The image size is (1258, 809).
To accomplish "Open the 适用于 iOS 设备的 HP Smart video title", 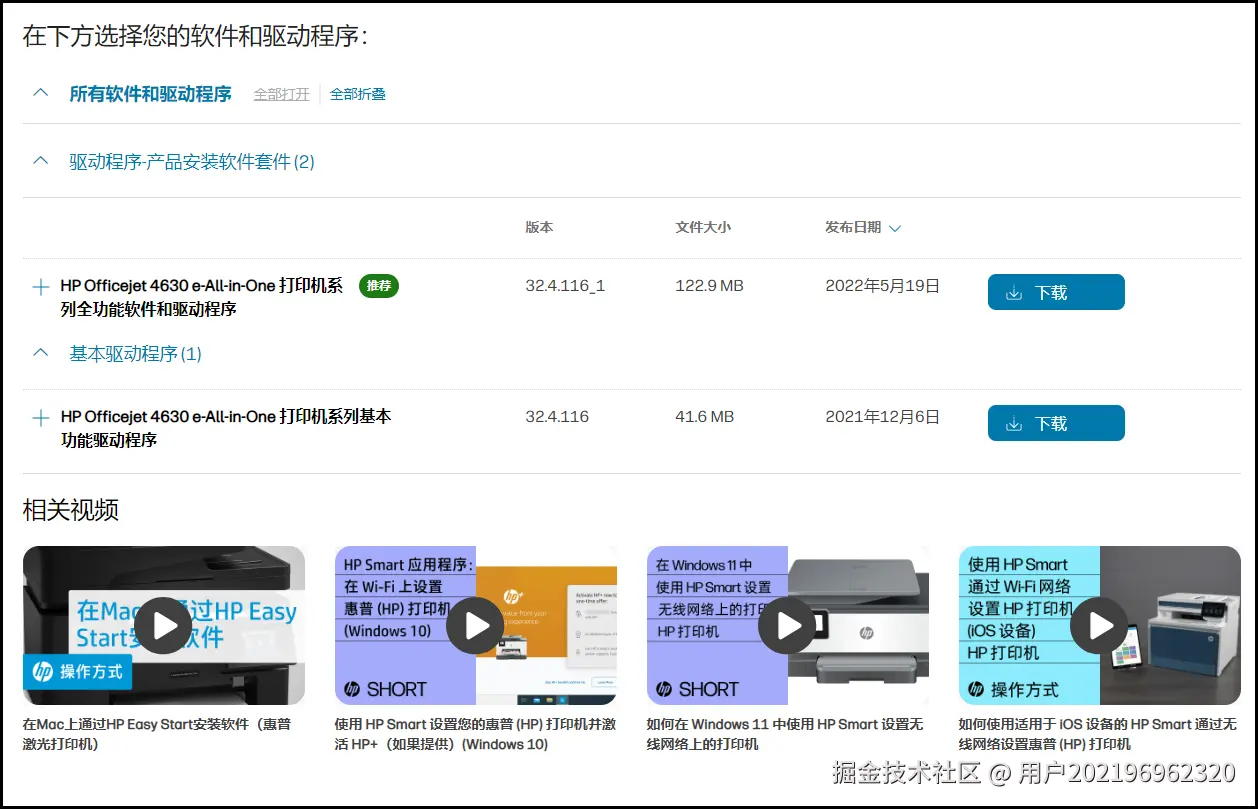I will (x=1098, y=734).
